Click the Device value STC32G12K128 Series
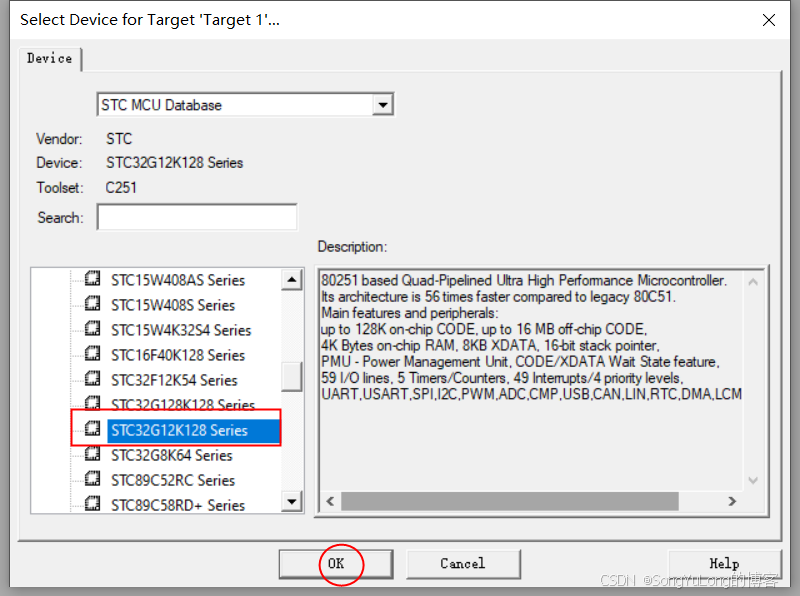This screenshot has height=596, width=800. tap(174, 163)
